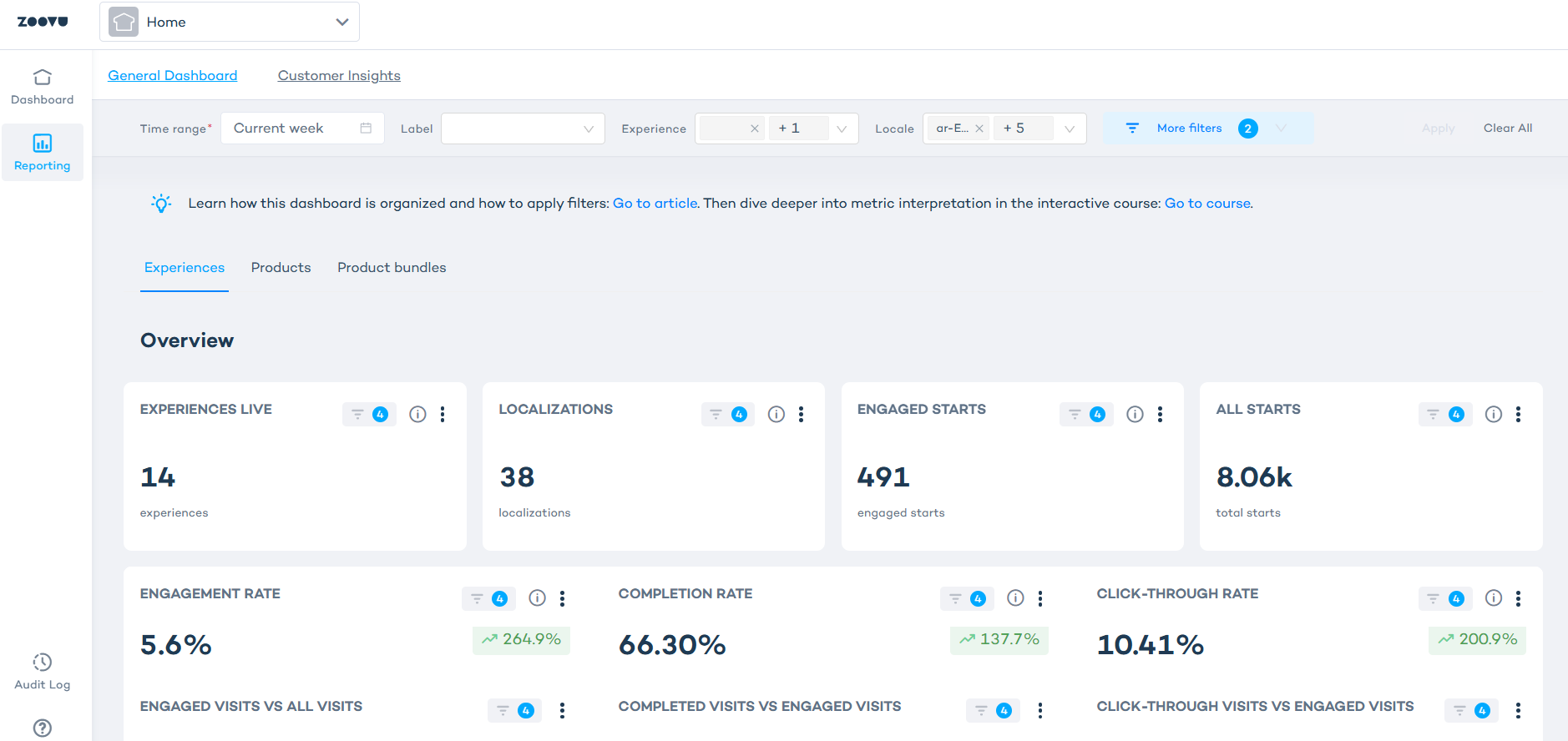
Task: Select the Products tab
Action: 281,267
